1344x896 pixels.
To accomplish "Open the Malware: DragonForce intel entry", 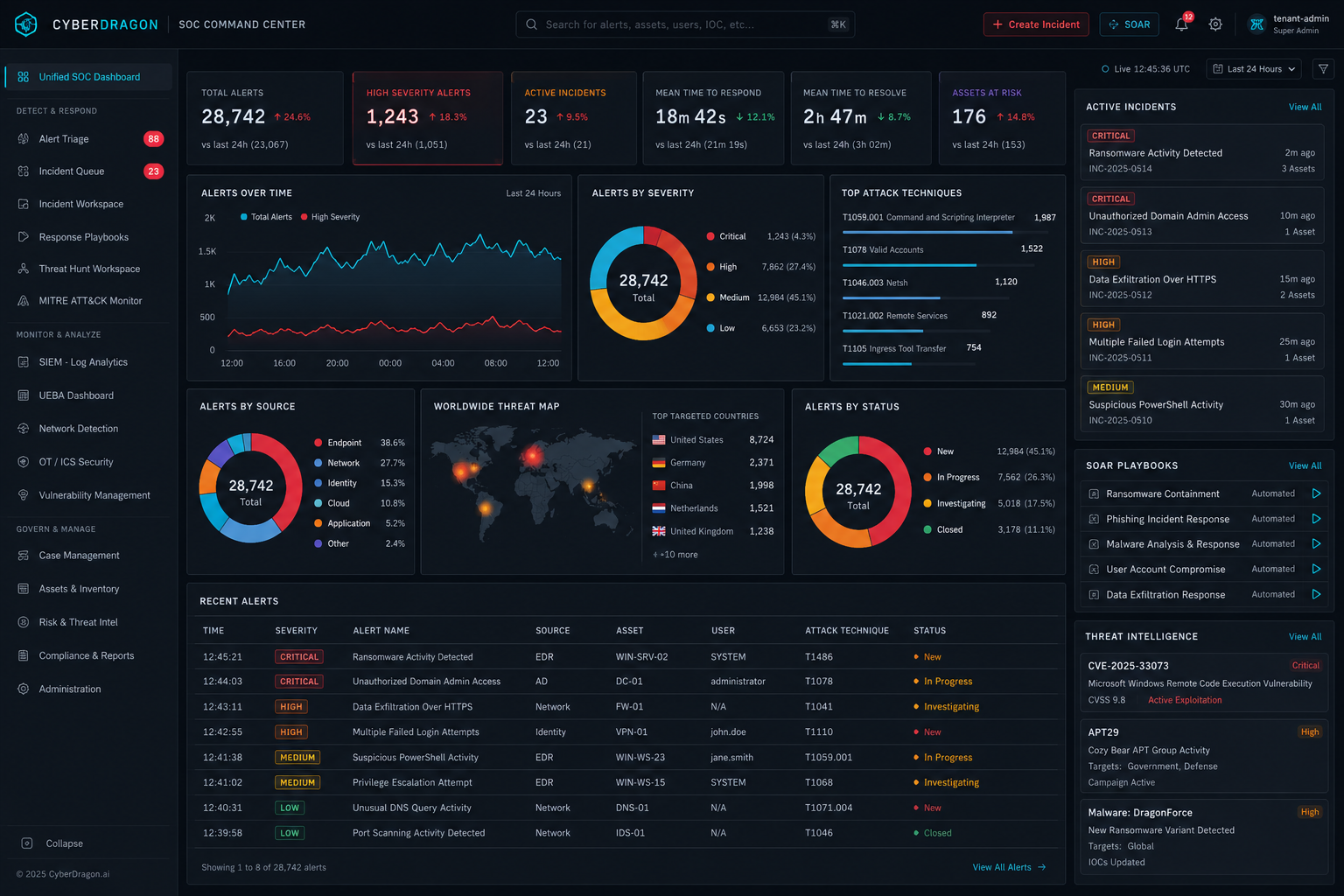I will [x=1203, y=837].
